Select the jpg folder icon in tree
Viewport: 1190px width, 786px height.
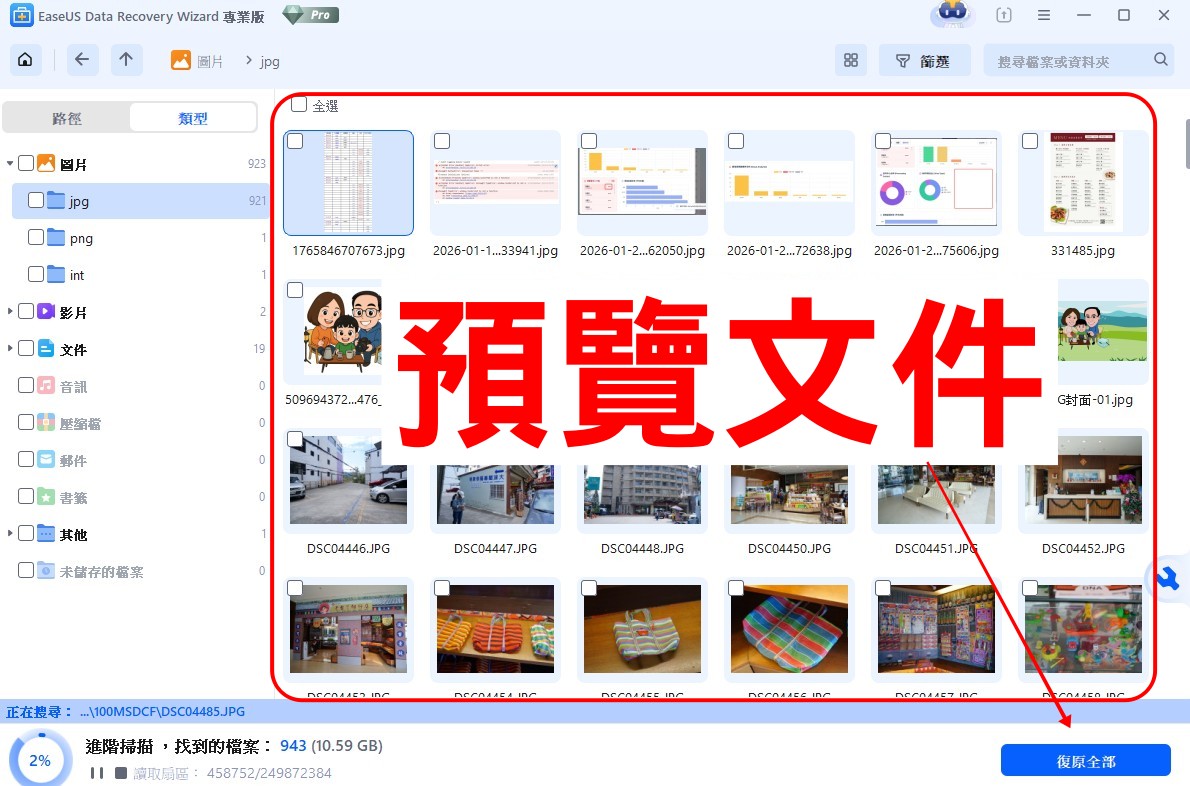[56, 200]
